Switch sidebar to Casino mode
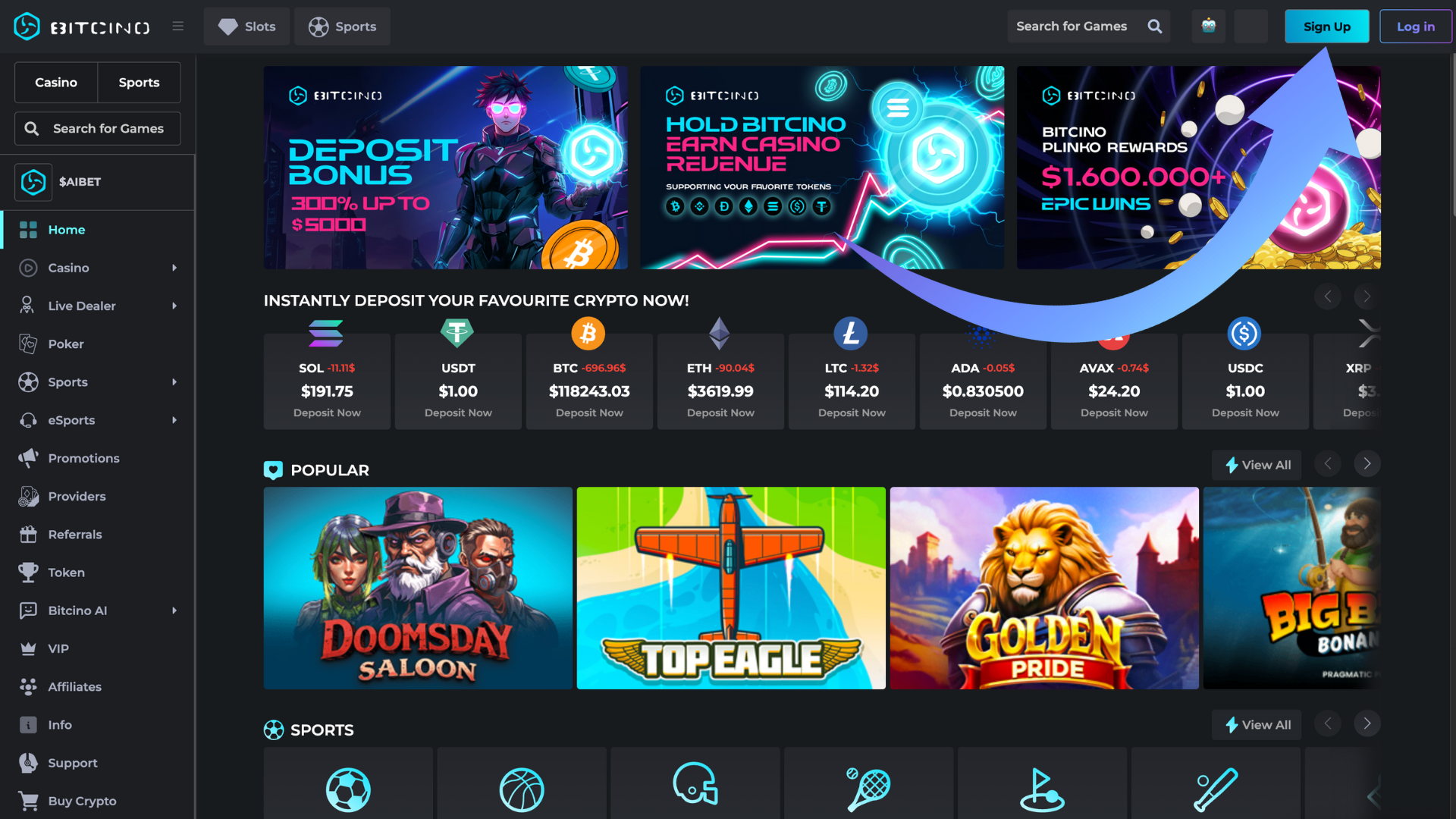Image resolution: width=1456 pixels, height=819 pixels. point(56,83)
